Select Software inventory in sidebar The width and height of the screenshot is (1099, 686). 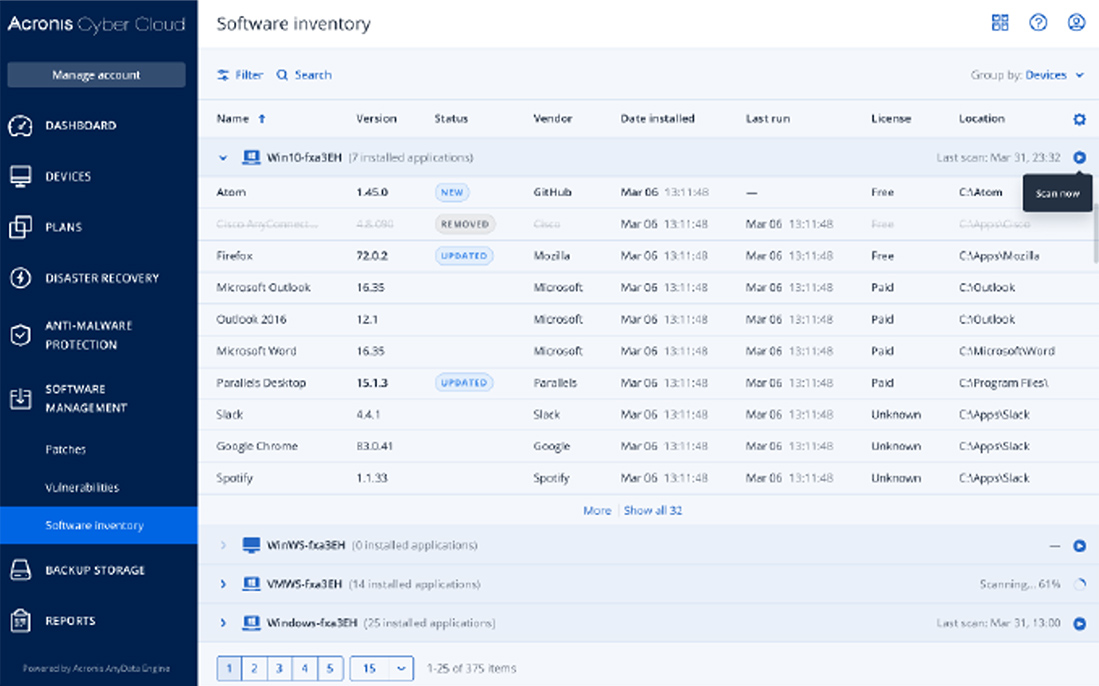point(99,526)
